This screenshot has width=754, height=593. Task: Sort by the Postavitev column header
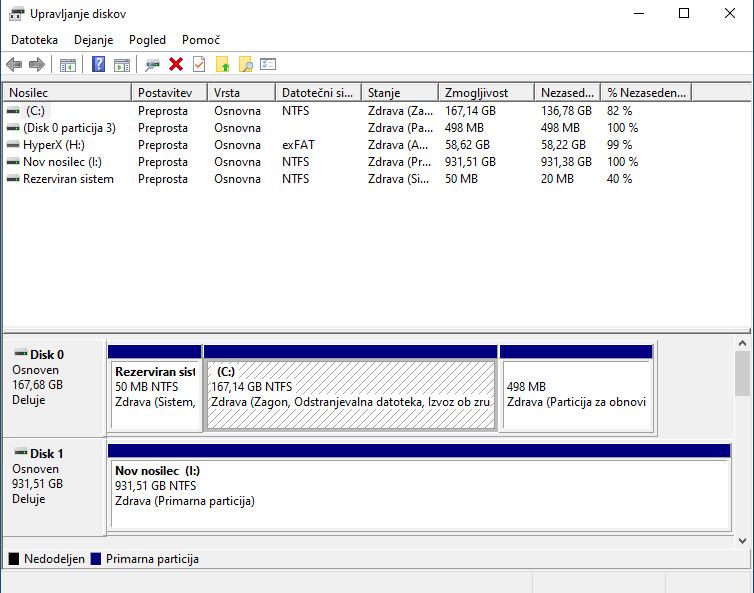[x=169, y=92]
